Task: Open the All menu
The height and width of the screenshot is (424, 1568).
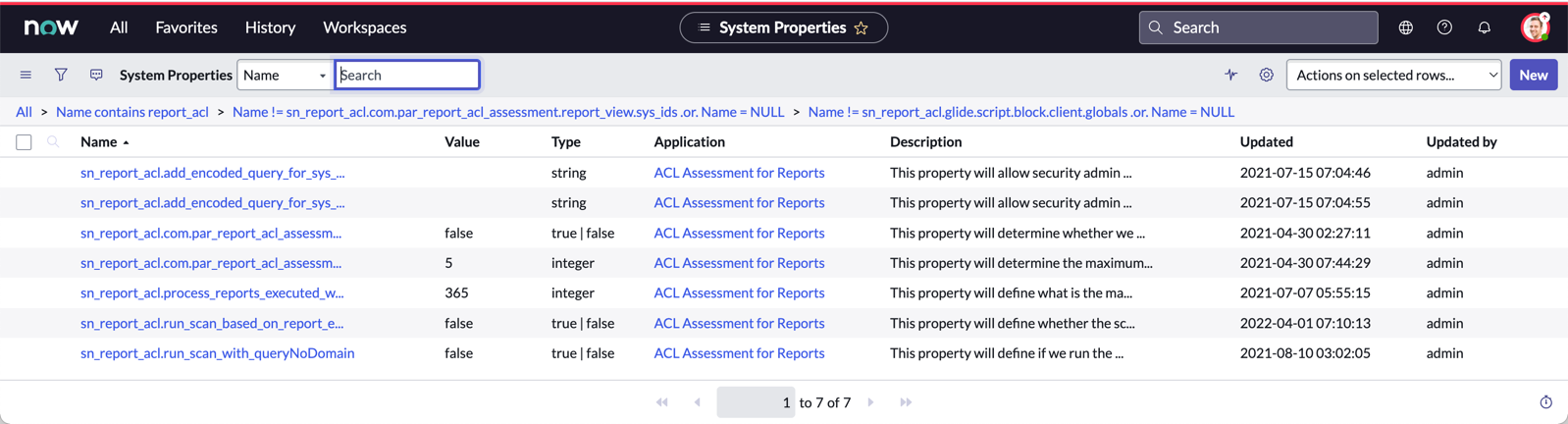Action: tap(119, 27)
